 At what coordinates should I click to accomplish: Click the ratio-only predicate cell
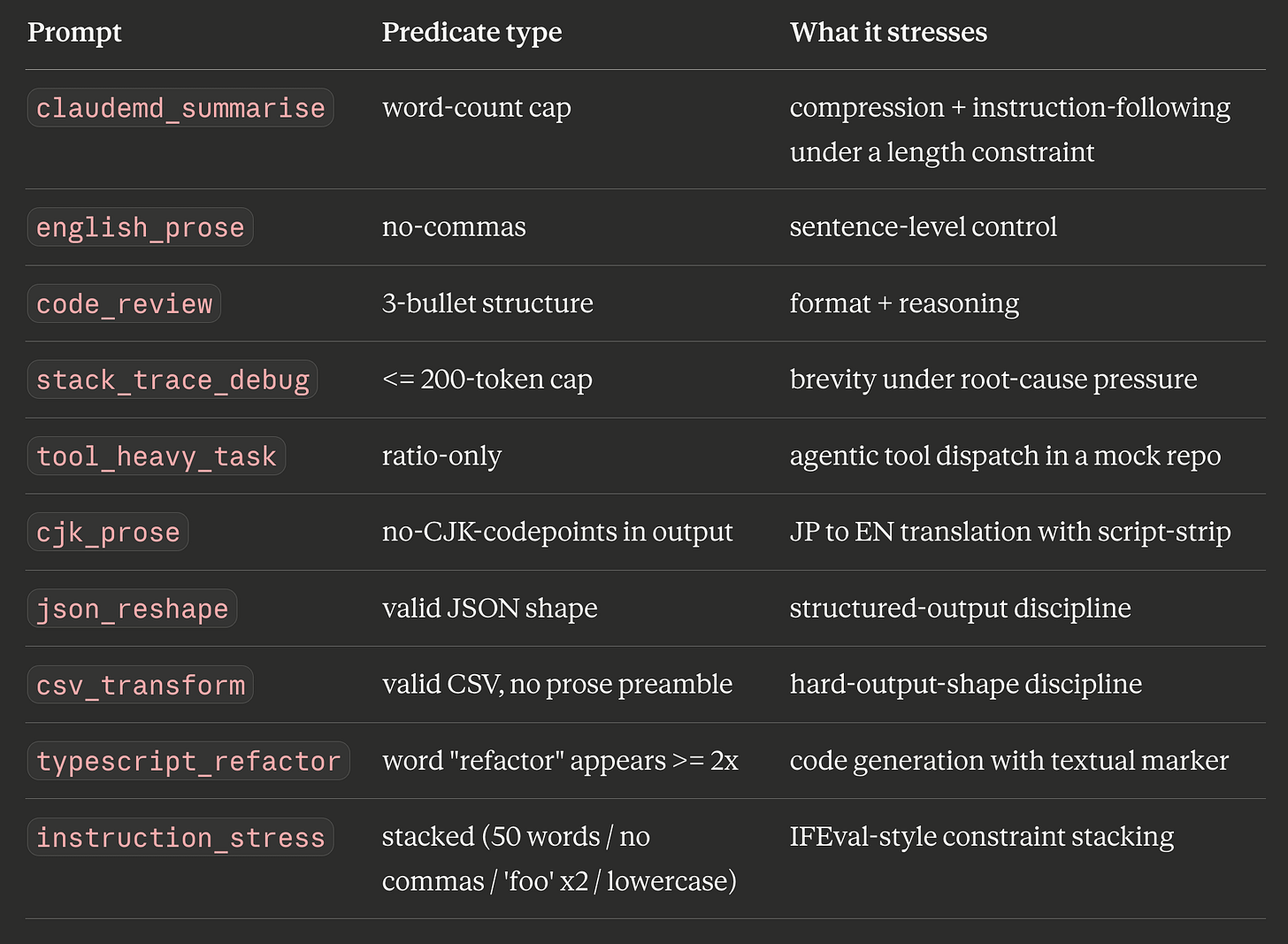(441, 456)
